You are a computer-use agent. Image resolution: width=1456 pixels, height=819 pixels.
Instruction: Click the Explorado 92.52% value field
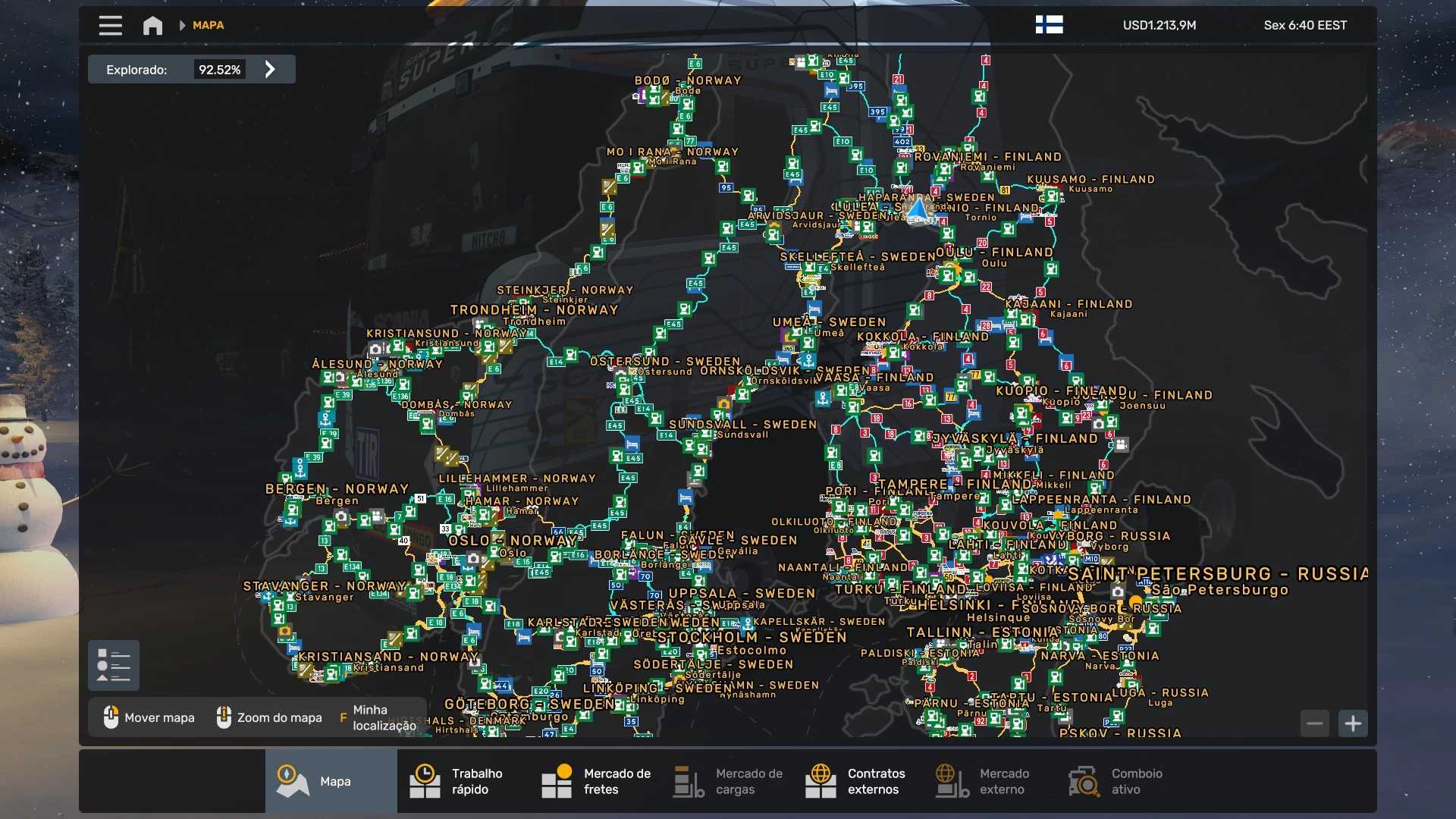(219, 69)
